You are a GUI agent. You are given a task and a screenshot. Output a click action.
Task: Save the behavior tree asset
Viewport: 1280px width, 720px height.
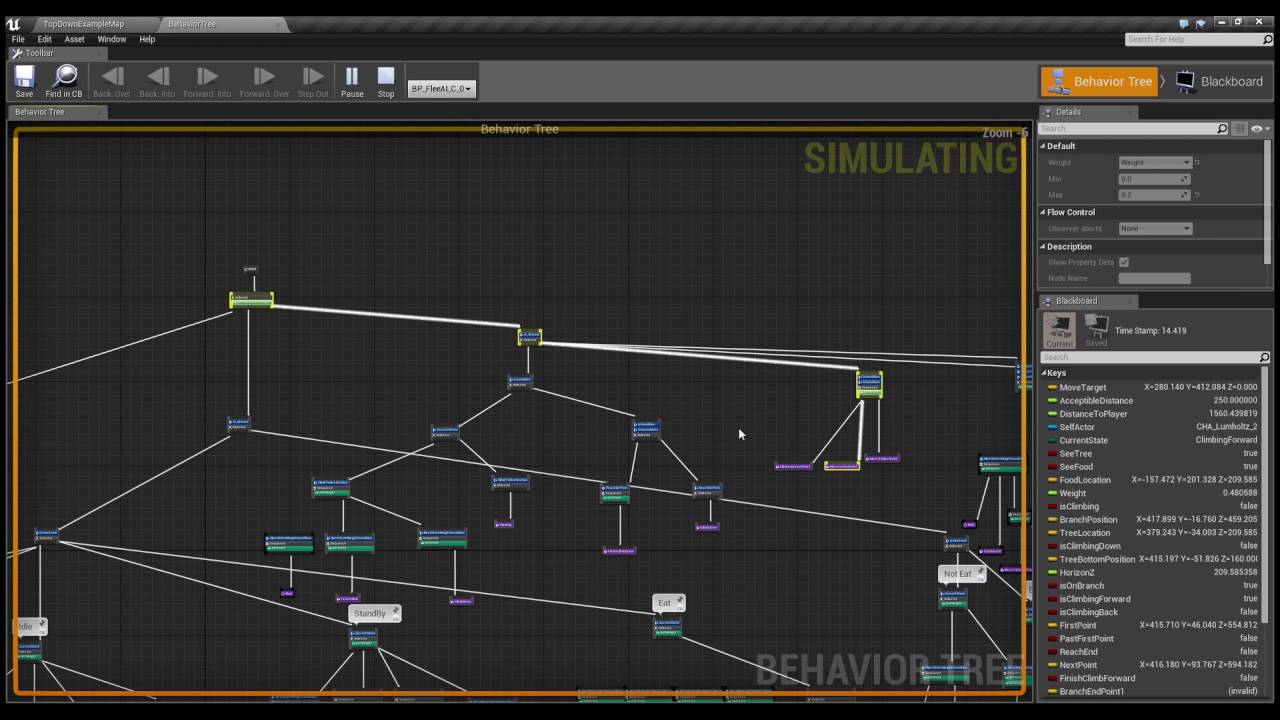24,81
